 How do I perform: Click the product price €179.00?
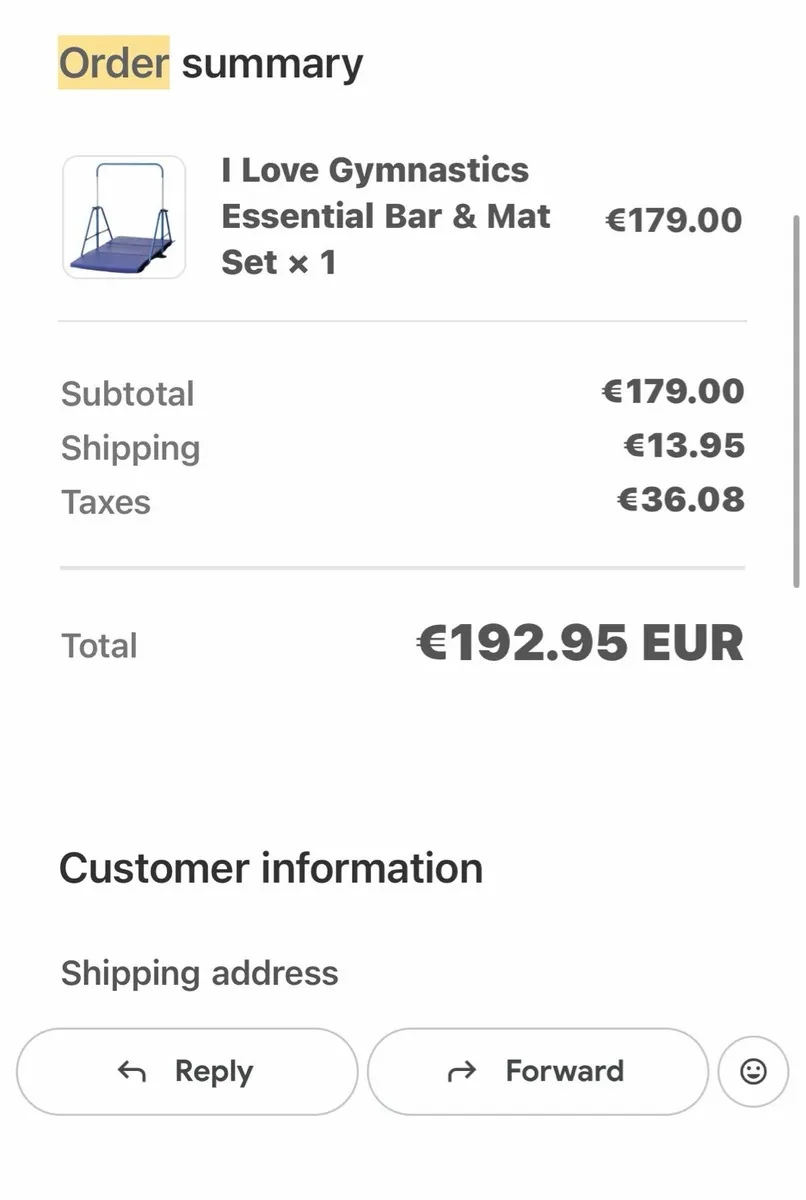point(674,219)
